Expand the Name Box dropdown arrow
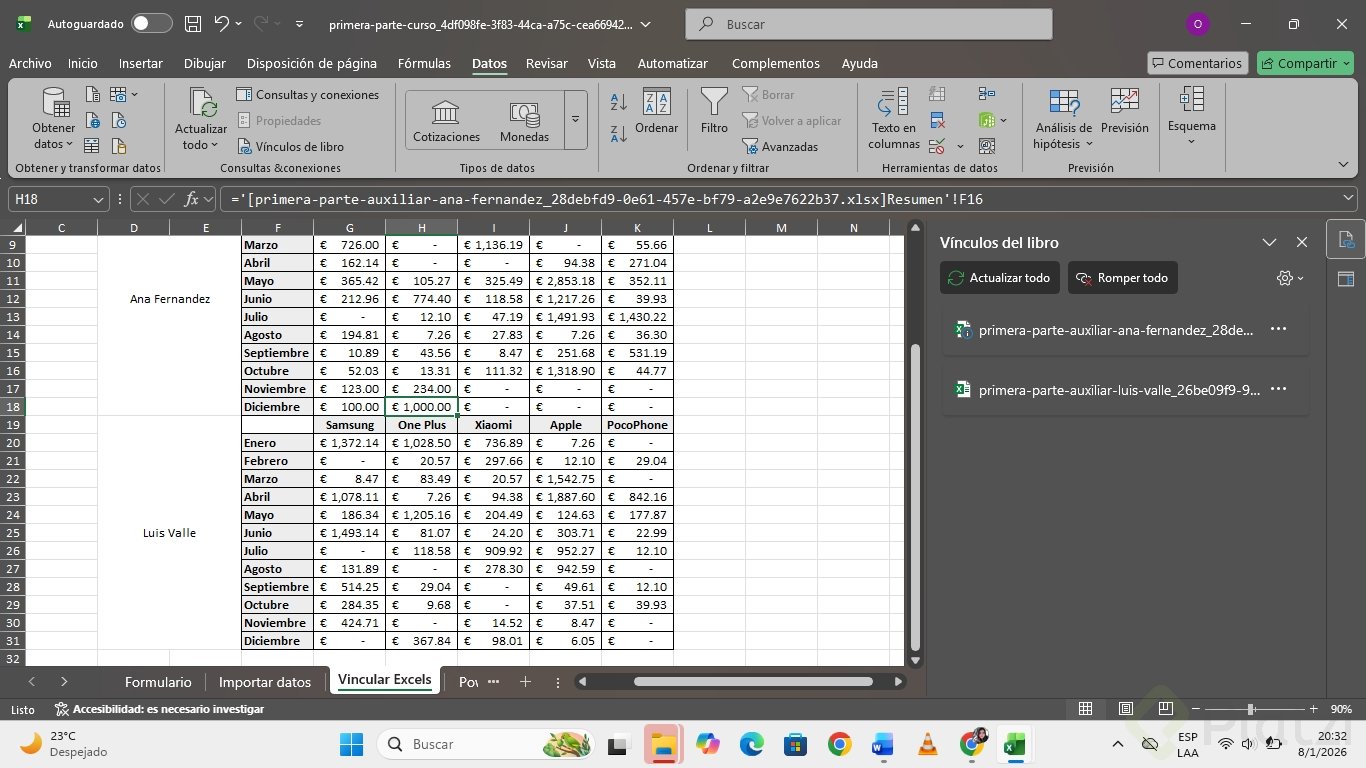1366x768 pixels. [98, 199]
